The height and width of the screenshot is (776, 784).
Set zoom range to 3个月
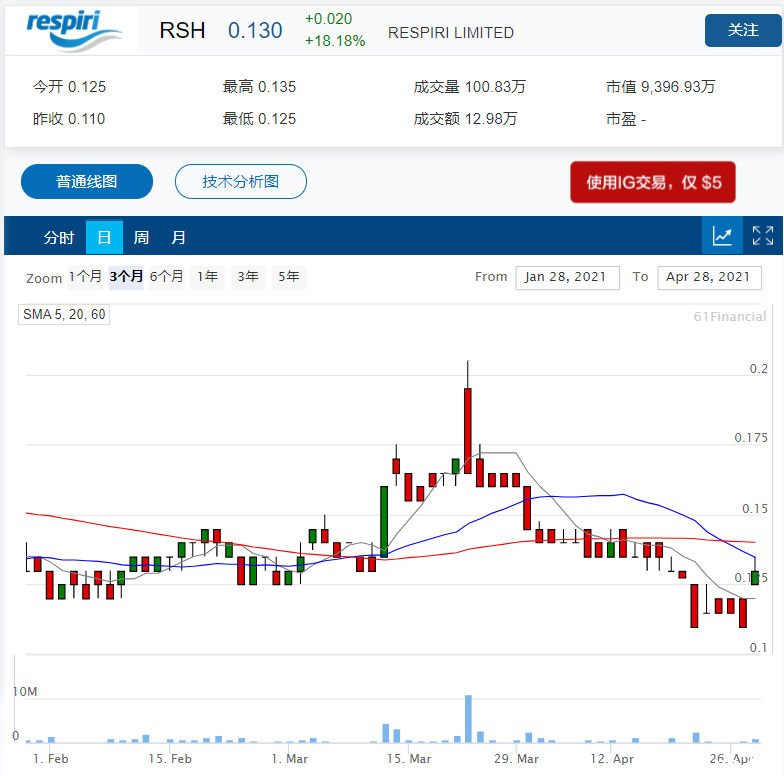click(x=126, y=276)
